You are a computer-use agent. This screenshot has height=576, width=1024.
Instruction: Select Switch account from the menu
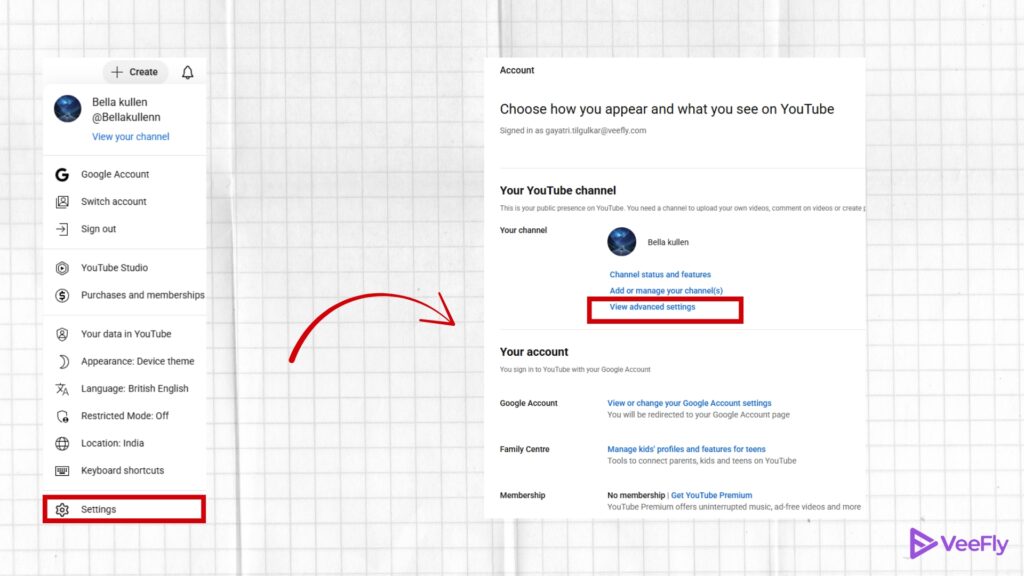click(x=113, y=201)
